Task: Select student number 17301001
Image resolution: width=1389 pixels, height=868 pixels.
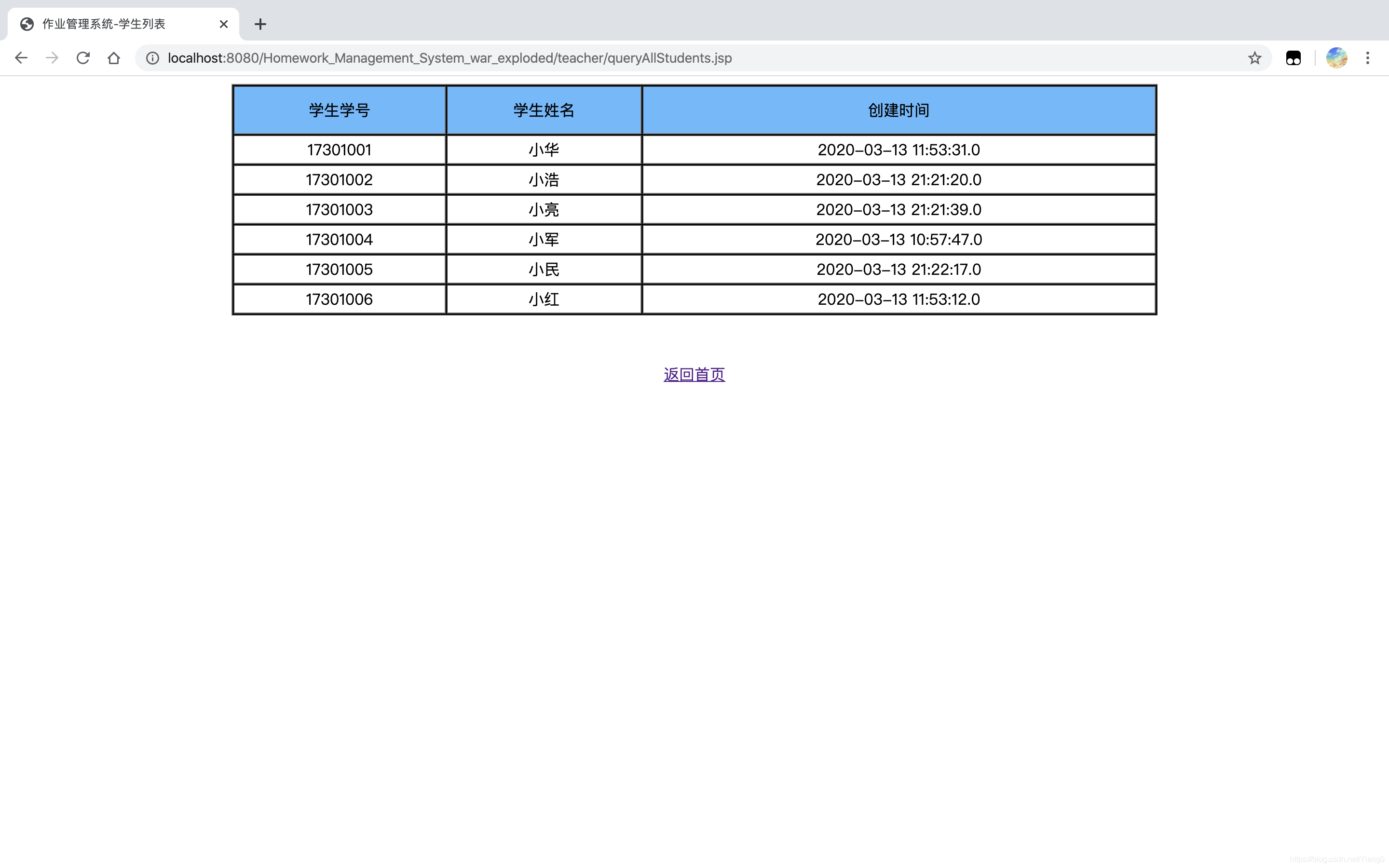Action: click(x=339, y=150)
